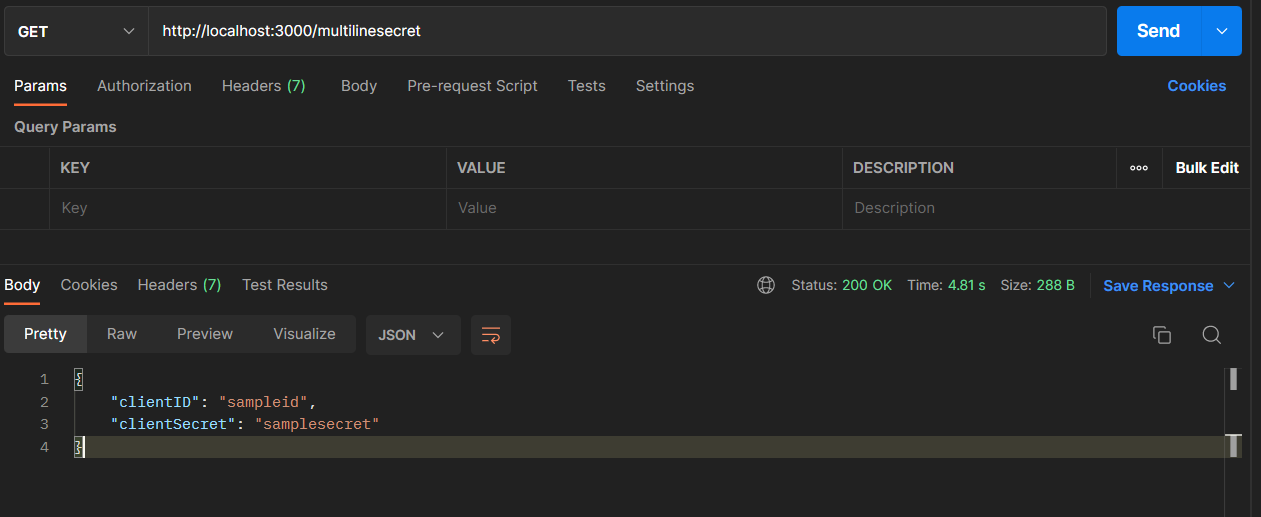Expand the Send button arrow menu

[x=1221, y=31]
